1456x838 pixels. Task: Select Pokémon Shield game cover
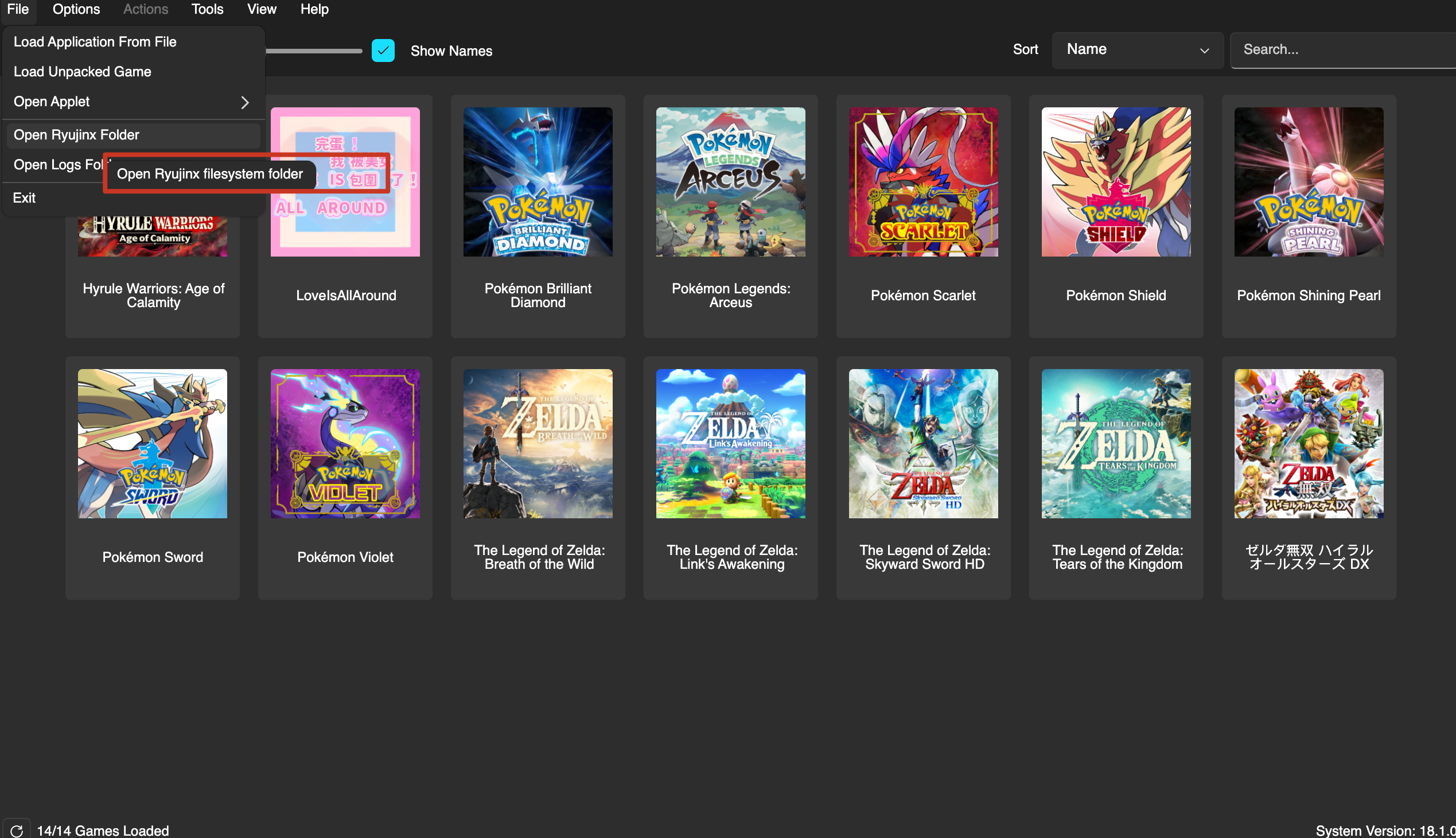[x=1115, y=182]
